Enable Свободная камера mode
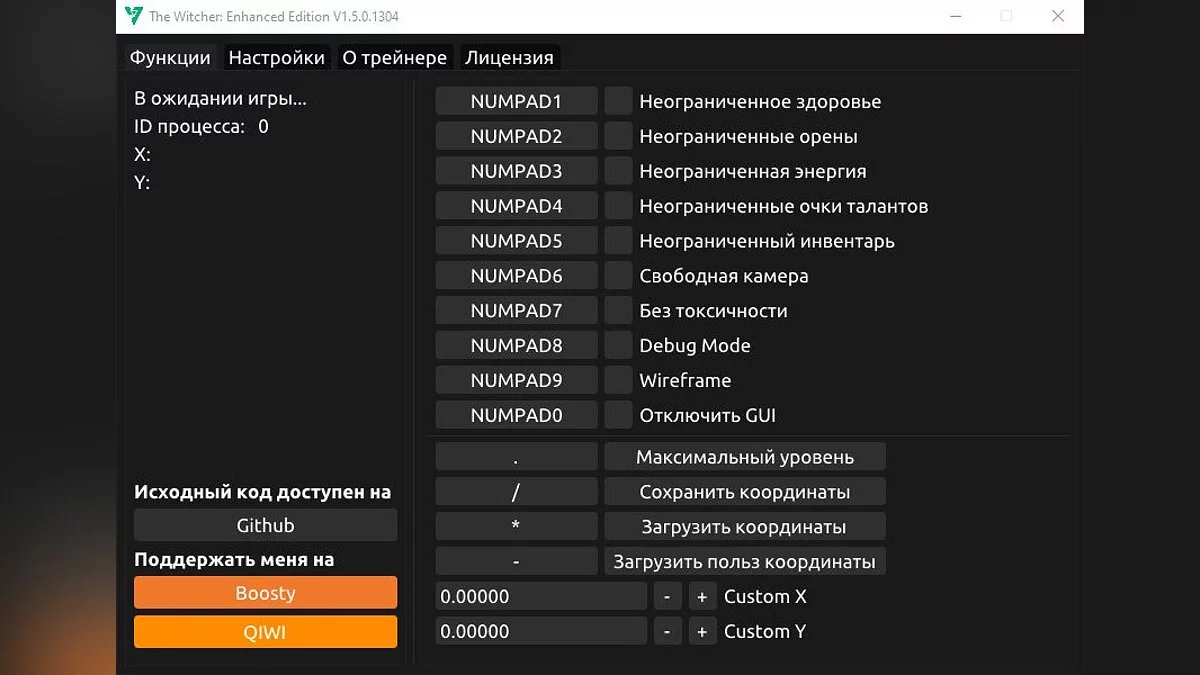Viewport: 1200px width, 675px height. pos(617,275)
